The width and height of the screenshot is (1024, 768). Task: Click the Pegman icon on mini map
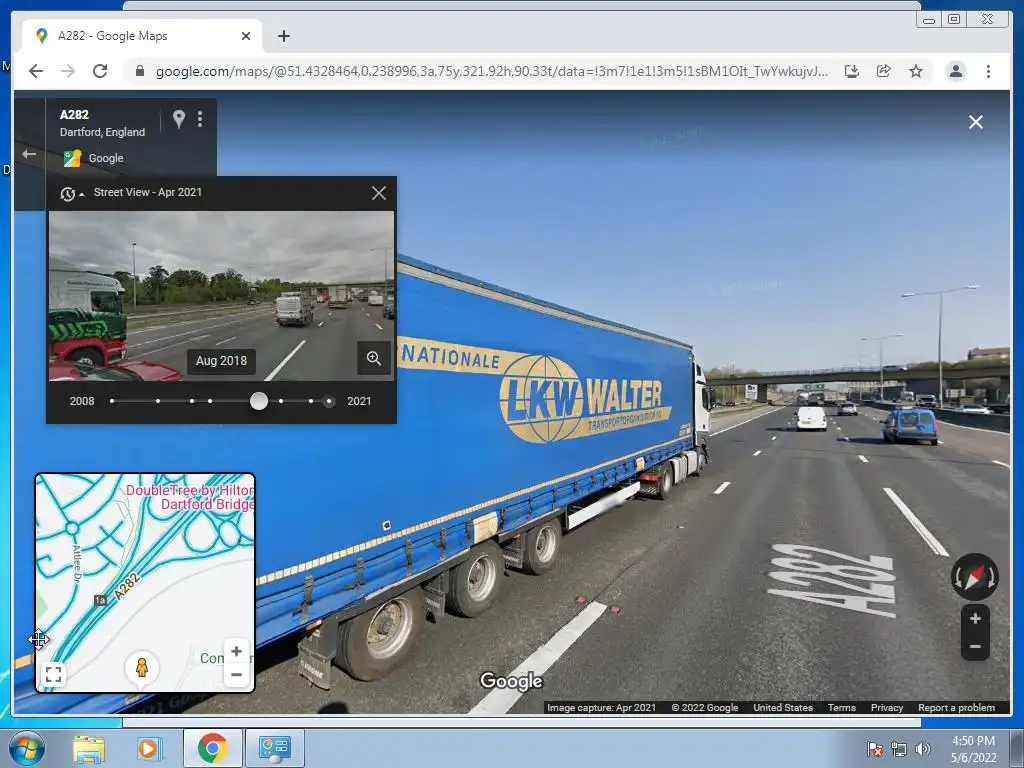(142, 667)
